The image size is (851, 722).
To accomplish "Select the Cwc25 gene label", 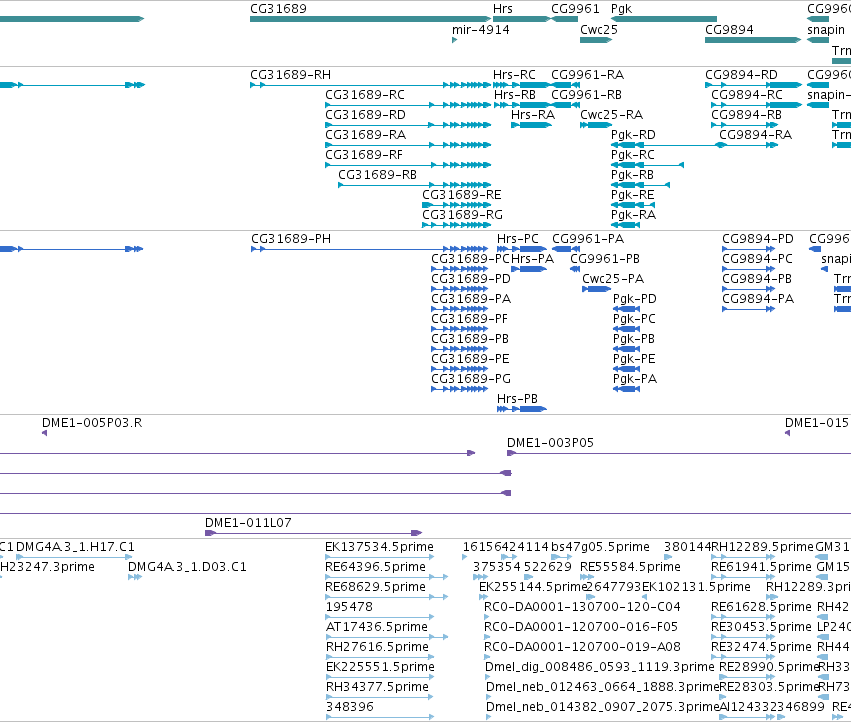I will click(x=599, y=30).
